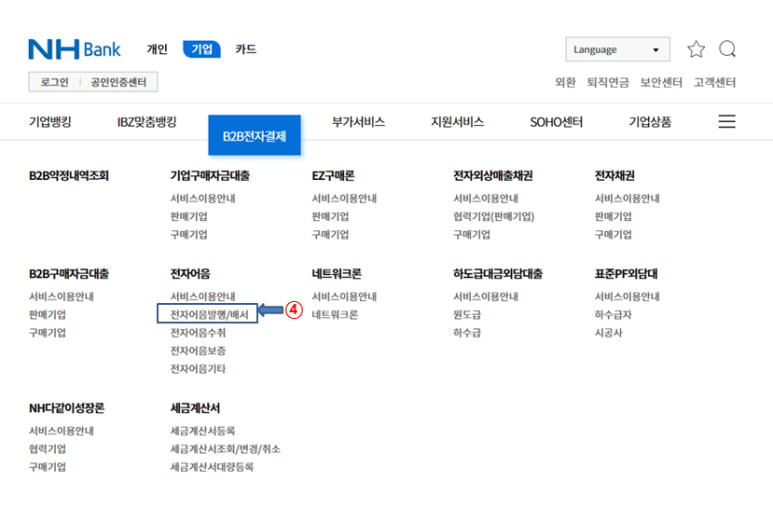Open the SOHO센터 menu
Image resolution: width=773 pixels, height=523 pixels.
tap(556, 122)
